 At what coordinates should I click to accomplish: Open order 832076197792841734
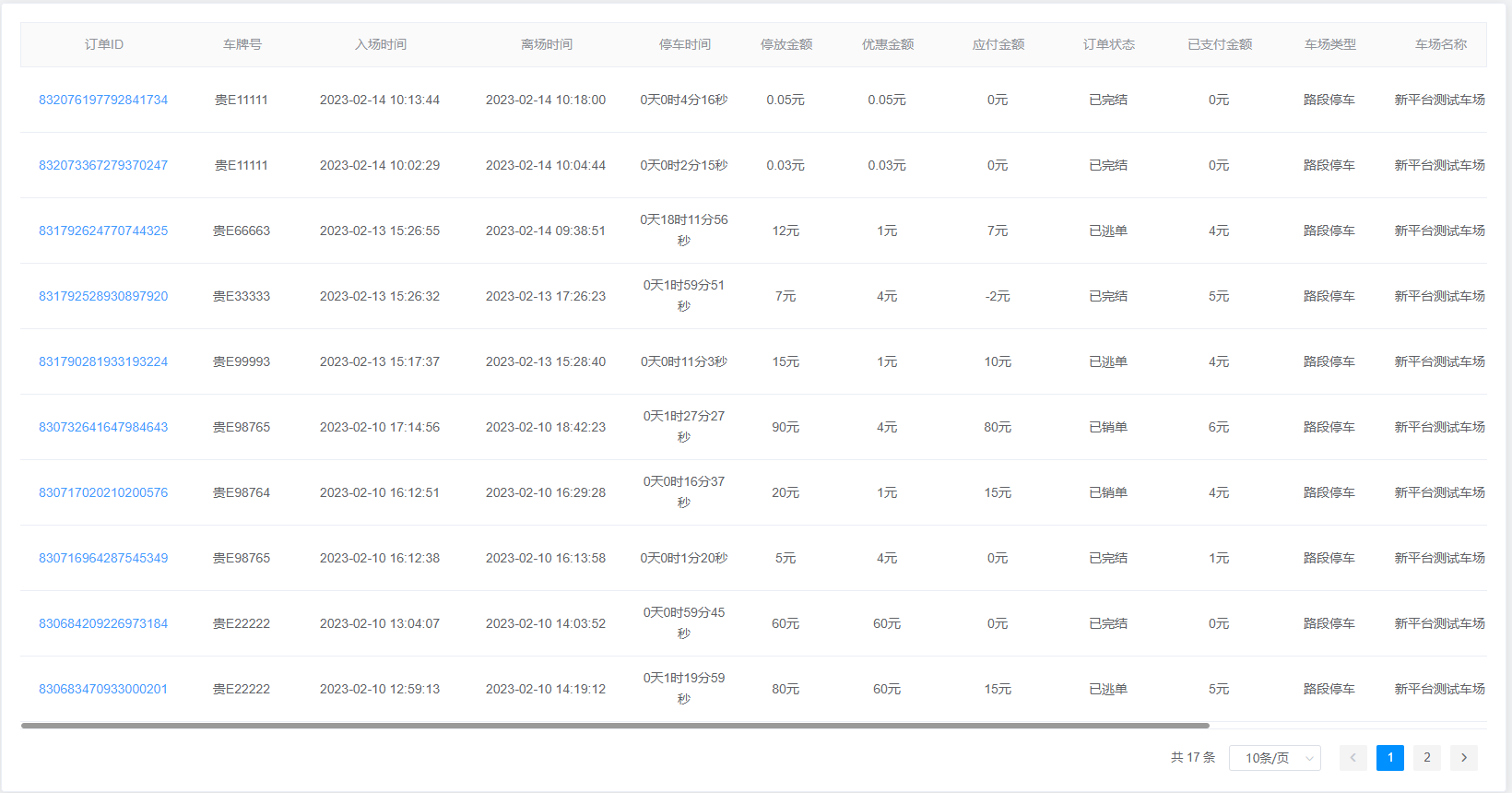[103, 100]
